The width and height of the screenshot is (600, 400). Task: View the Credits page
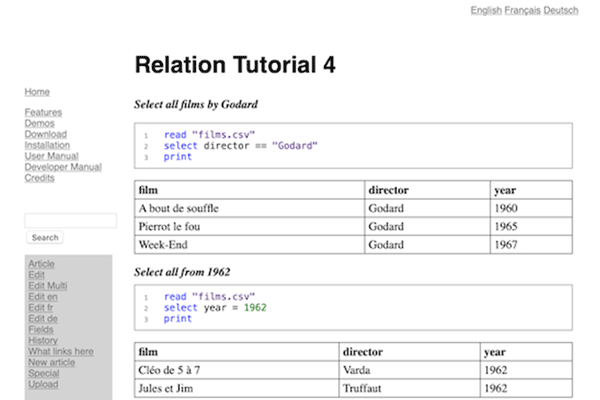[x=40, y=179]
